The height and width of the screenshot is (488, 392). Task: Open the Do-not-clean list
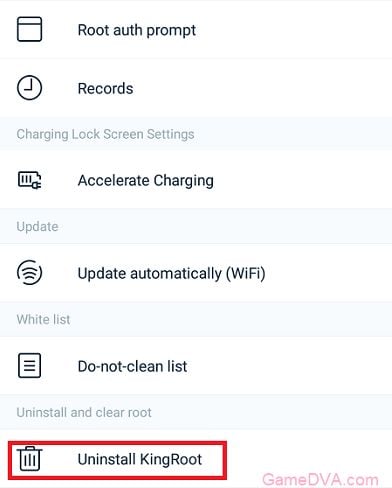pos(196,366)
